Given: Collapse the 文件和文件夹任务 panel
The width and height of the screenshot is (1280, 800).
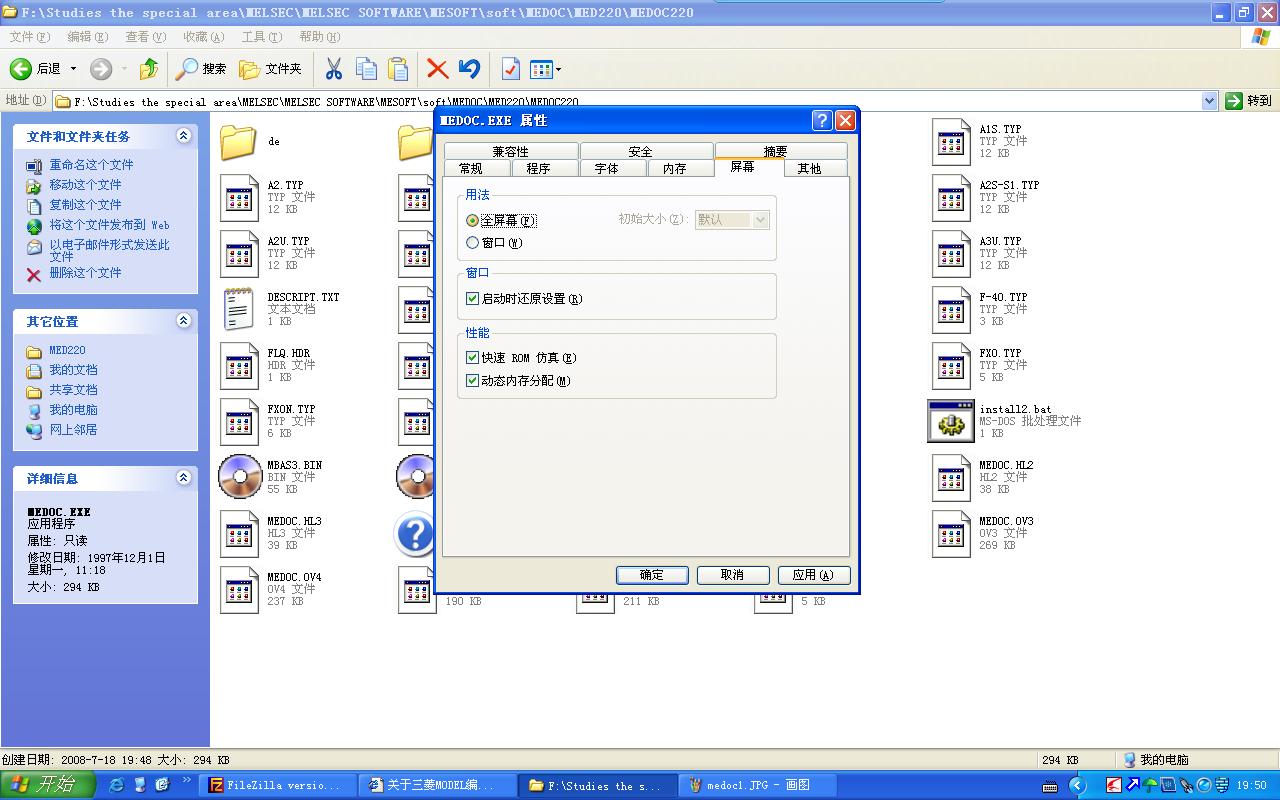Looking at the screenshot, I should [x=183, y=136].
